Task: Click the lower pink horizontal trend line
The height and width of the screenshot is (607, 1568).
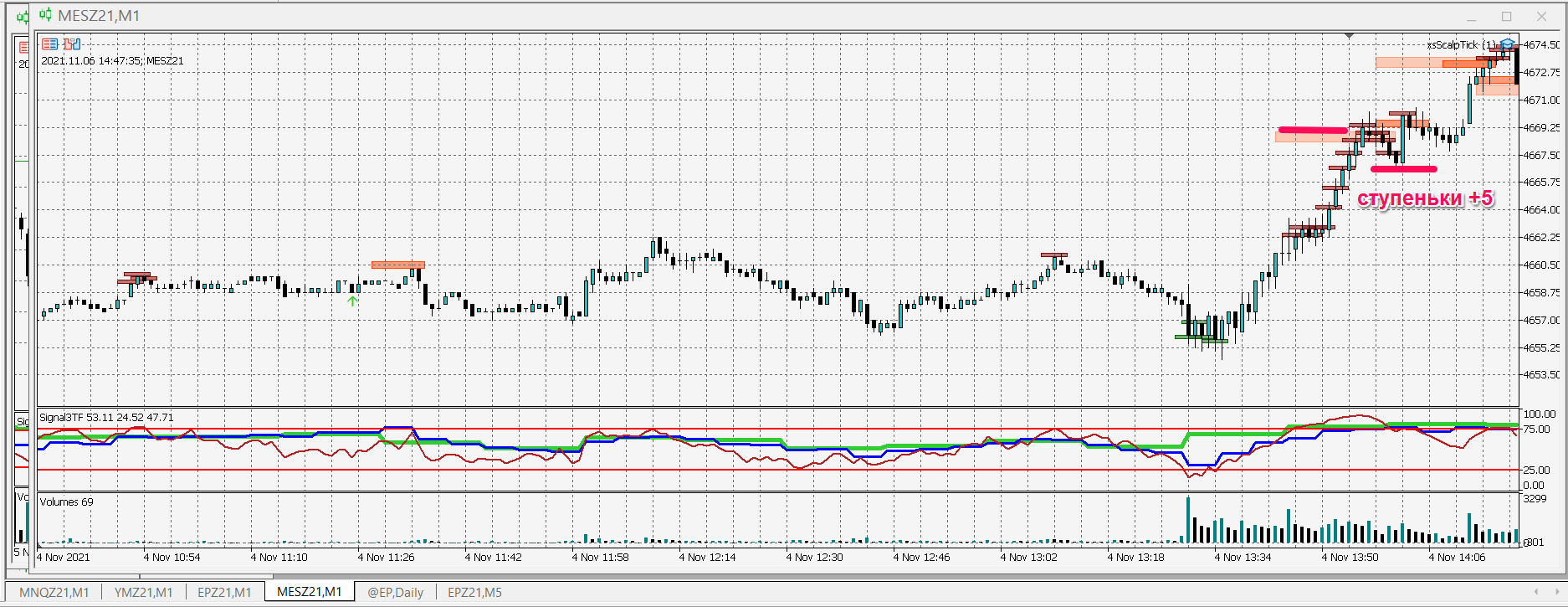Action: click(1403, 169)
